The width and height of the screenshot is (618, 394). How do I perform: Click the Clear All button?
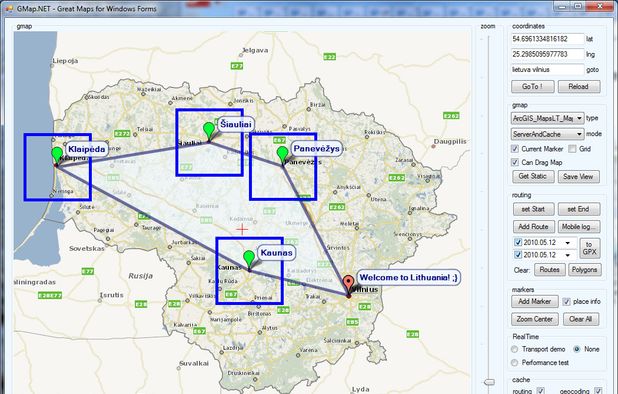coord(581,319)
